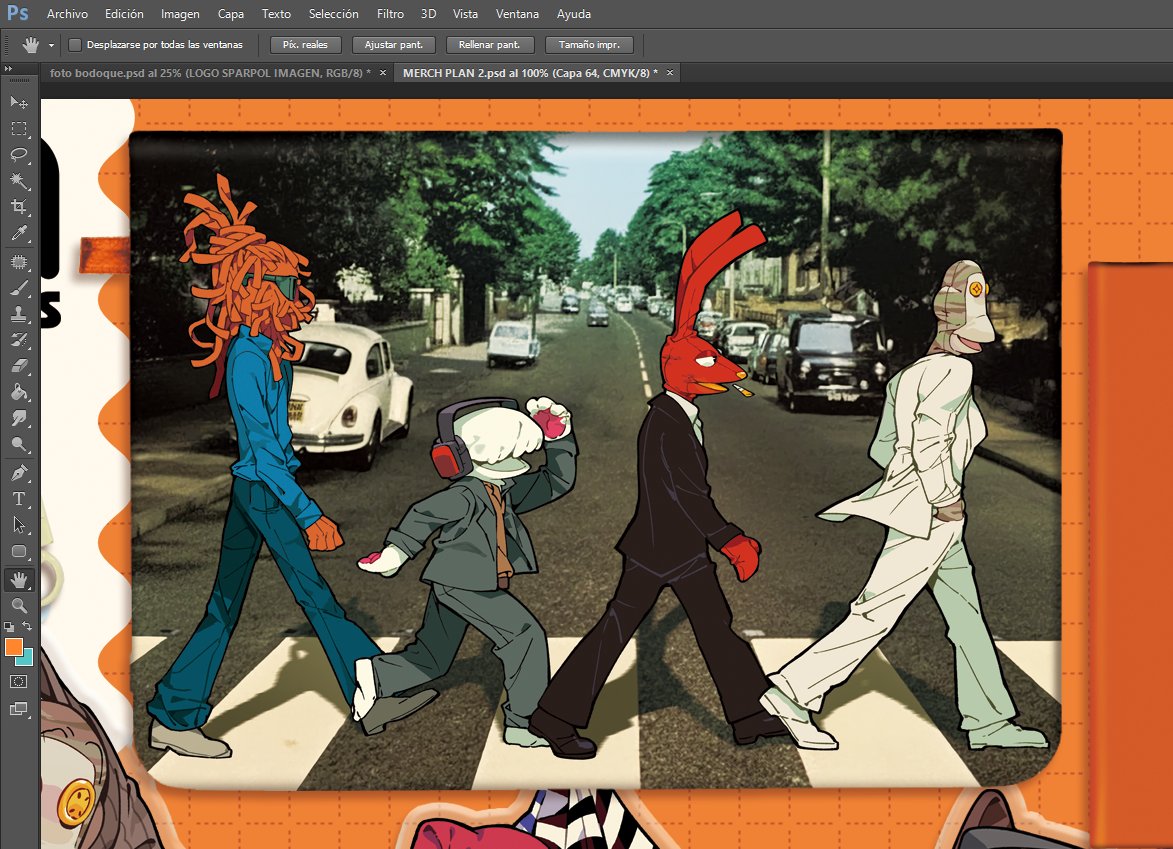Switch to MERCH PLAN 2.psd tab
Screen dimensions: 1173x849
[530, 73]
